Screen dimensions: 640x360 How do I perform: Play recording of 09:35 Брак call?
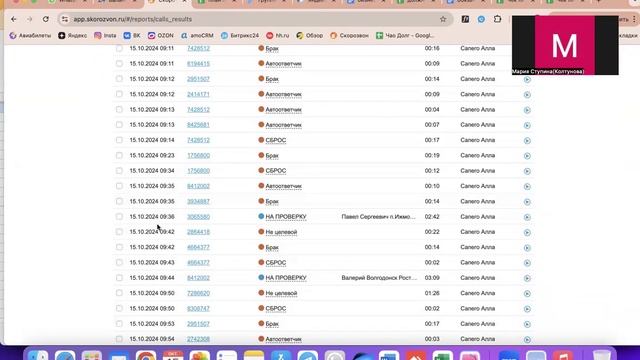coord(527,202)
